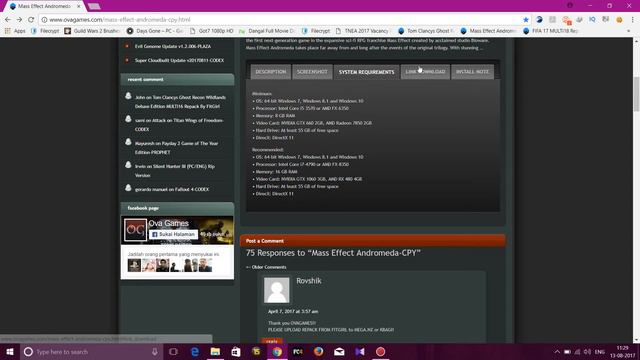The image size is (640, 360).
Task: Select the System Requirements tab
Action: point(367,72)
